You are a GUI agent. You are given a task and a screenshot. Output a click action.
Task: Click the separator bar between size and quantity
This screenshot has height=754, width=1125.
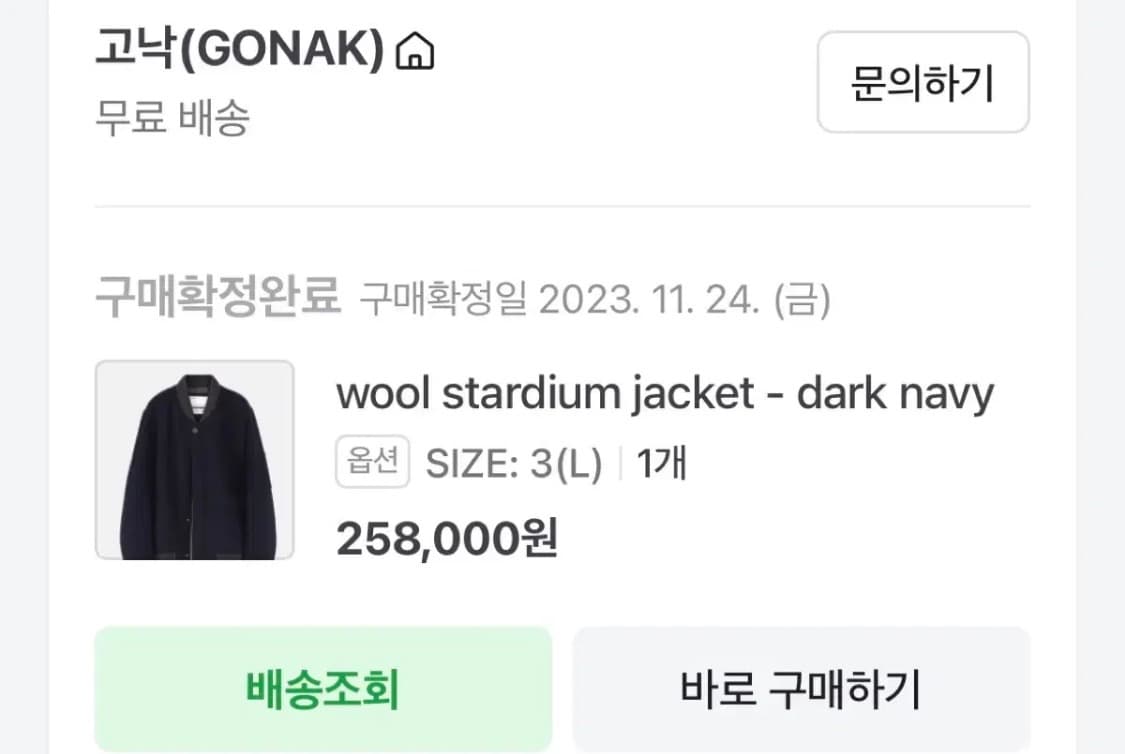click(x=619, y=463)
